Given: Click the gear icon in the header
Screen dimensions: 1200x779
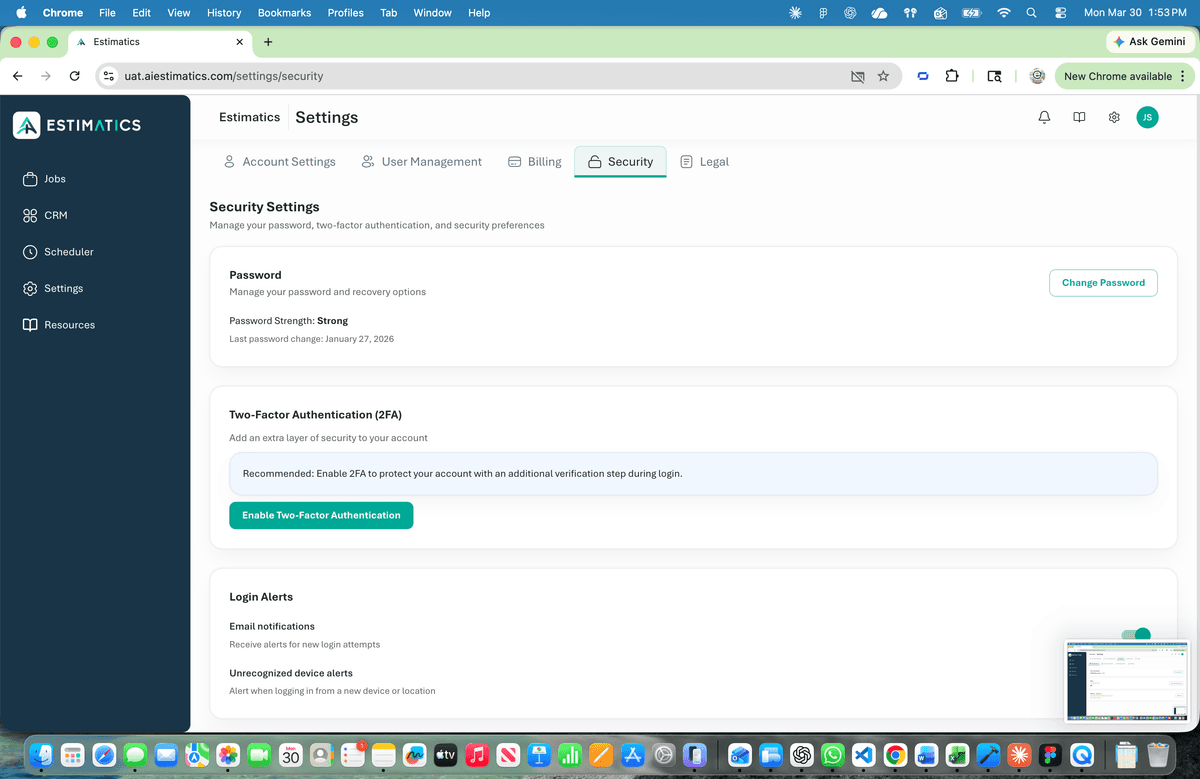Looking at the screenshot, I should pyautogui.click(x=1114, y=117).
